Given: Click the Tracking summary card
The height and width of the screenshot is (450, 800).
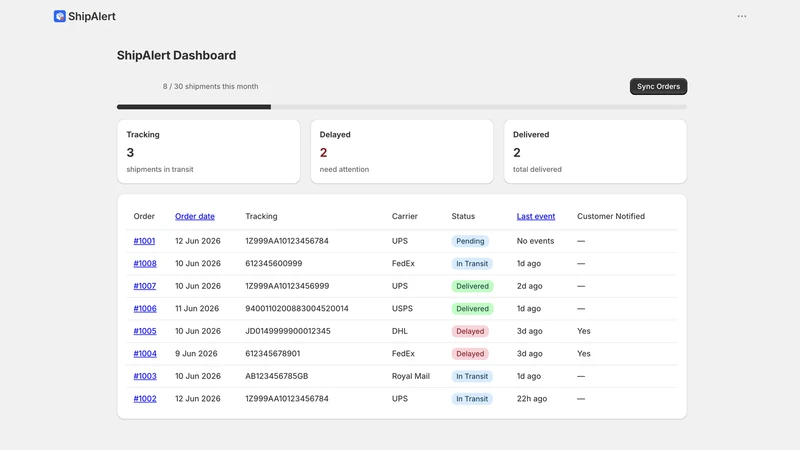Looking at the screenshot, I should (x=209, y=152).
